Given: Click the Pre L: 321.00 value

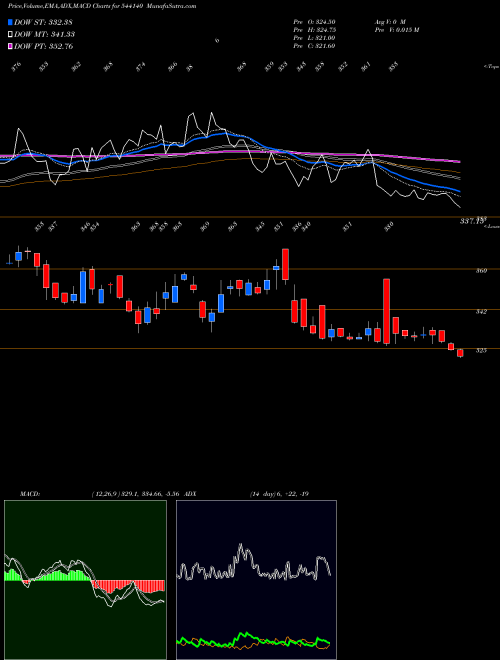Looking at the screenshot, I should (x=314, y=38).
